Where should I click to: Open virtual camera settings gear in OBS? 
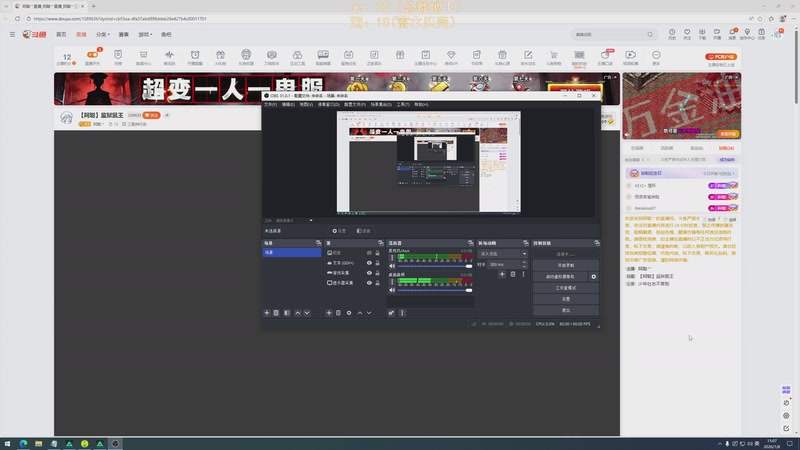tap(593, 277)
